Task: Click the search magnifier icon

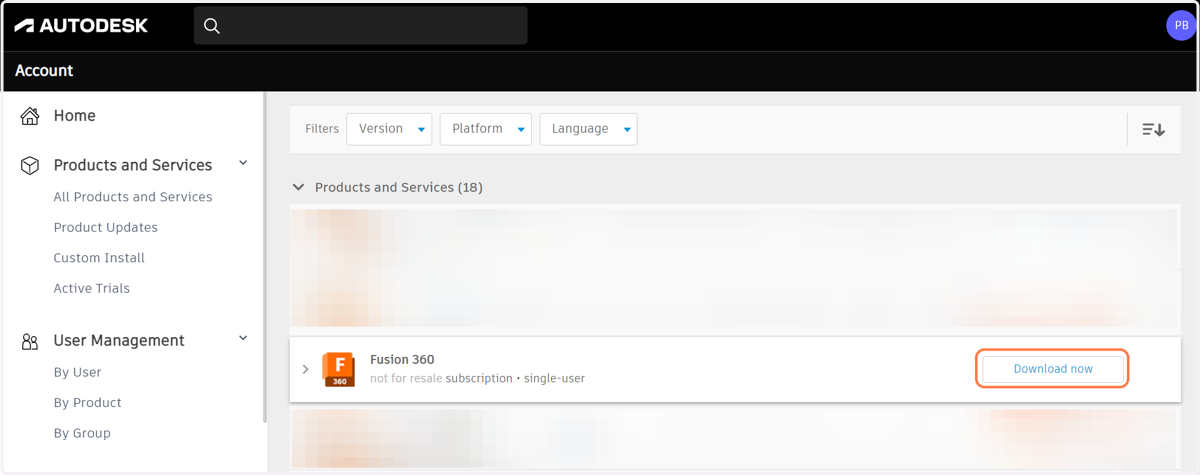Action: 212,26
